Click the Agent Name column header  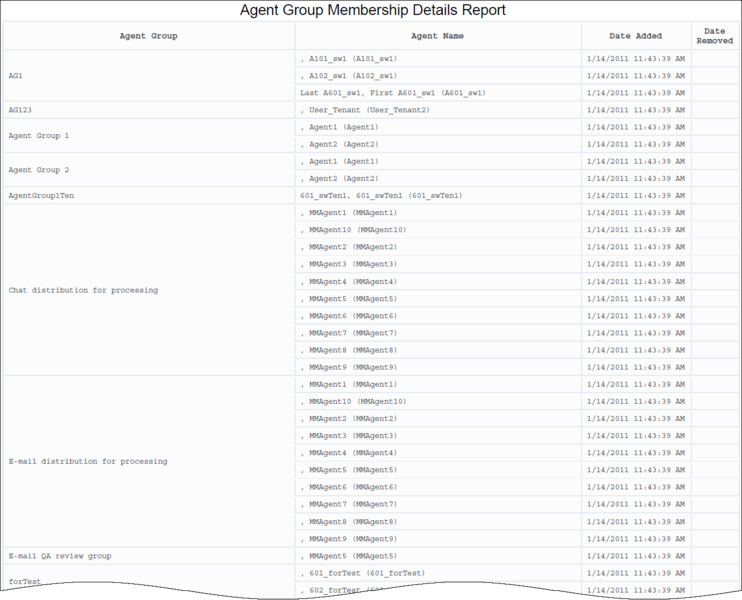(x=438, y=36)
